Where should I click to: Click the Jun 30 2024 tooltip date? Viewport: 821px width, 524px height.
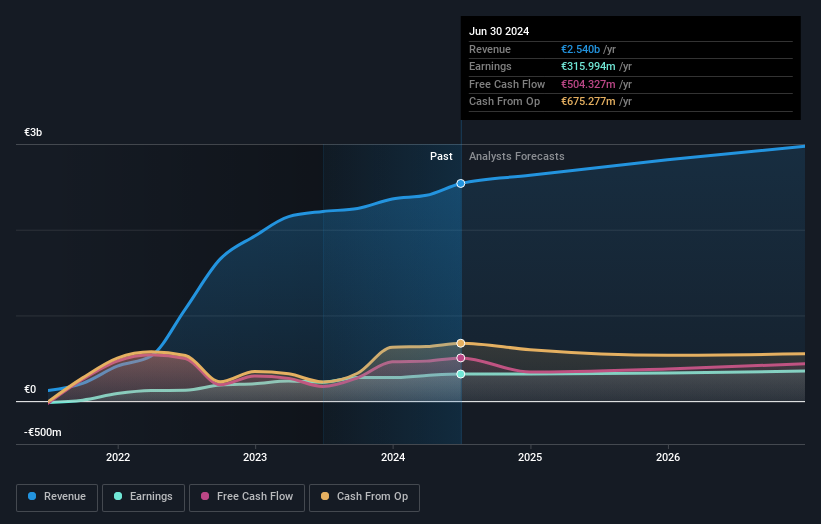tap(499, 31)
